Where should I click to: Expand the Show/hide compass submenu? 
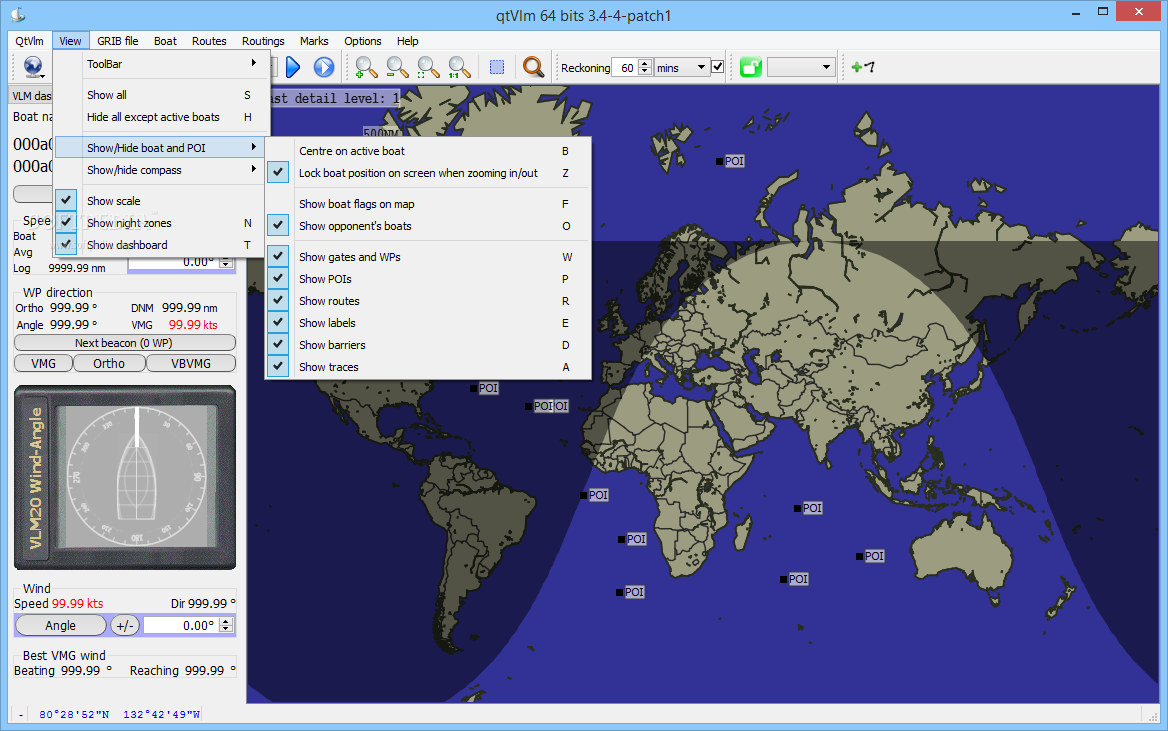159,170
